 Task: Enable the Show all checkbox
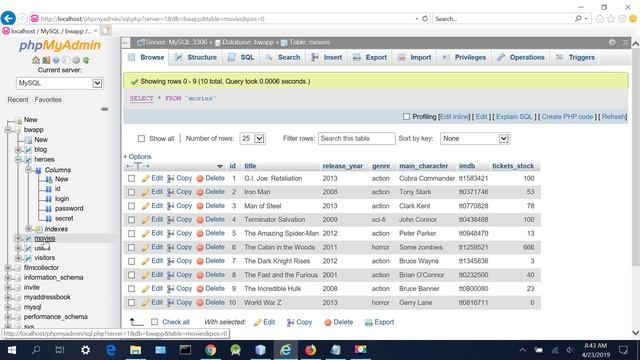(x=141, y=139)
